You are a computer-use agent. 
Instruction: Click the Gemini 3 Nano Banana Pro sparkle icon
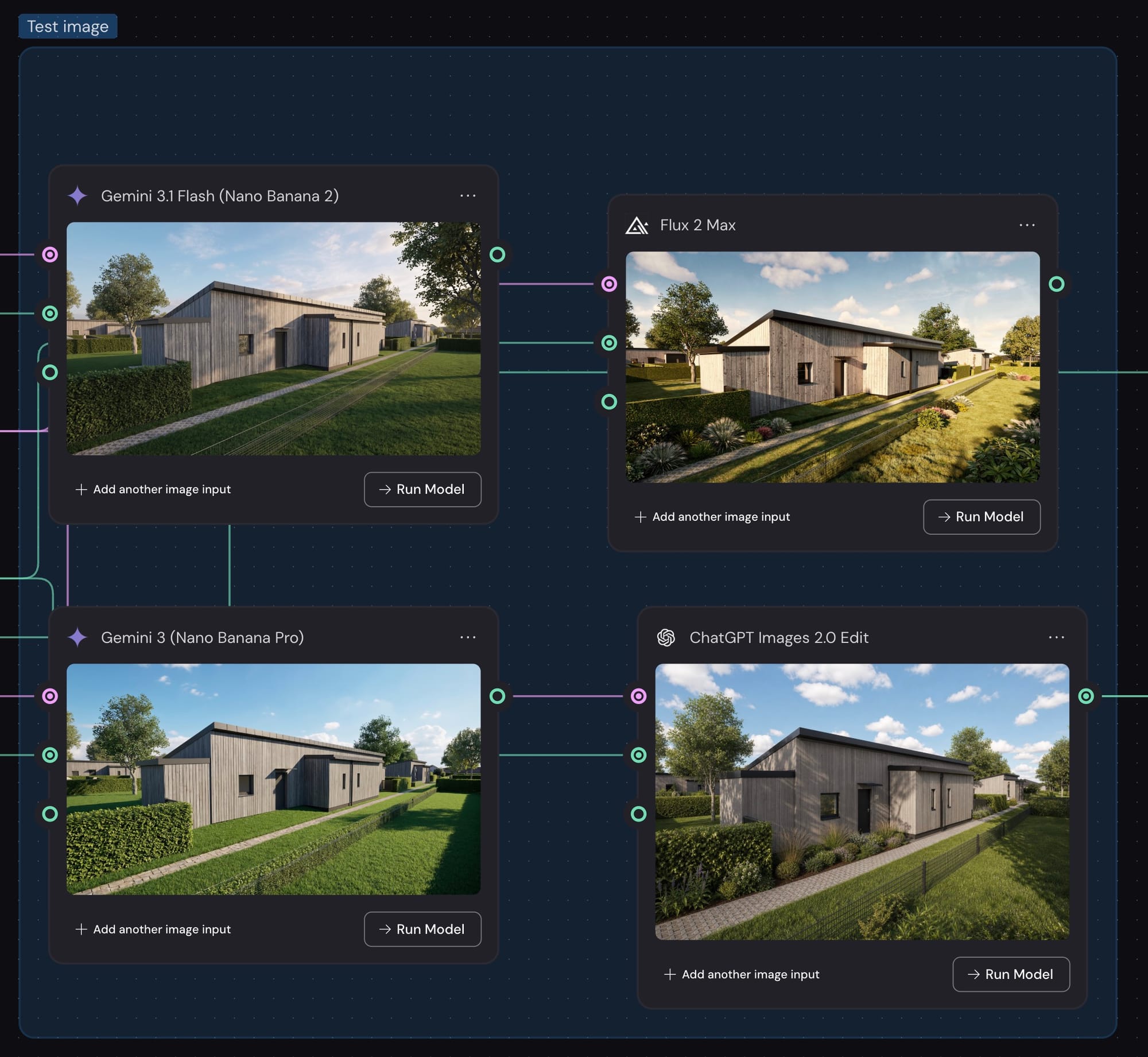pyautogui.click(x=77, y=637)
